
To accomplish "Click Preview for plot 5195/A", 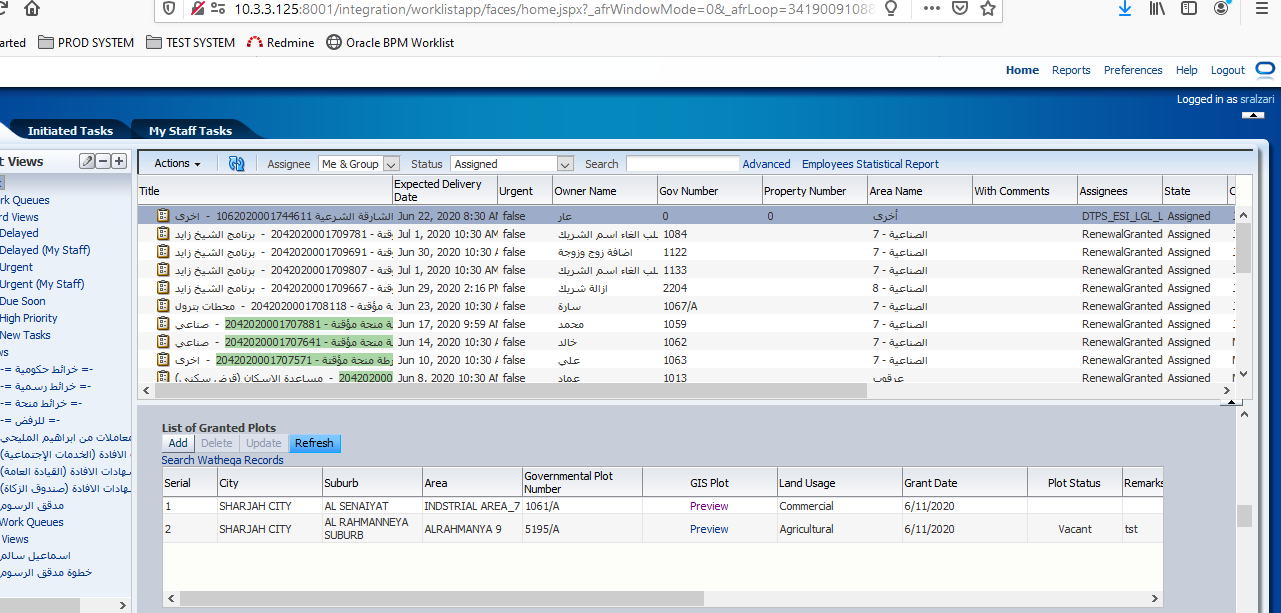I will (709, 529).
